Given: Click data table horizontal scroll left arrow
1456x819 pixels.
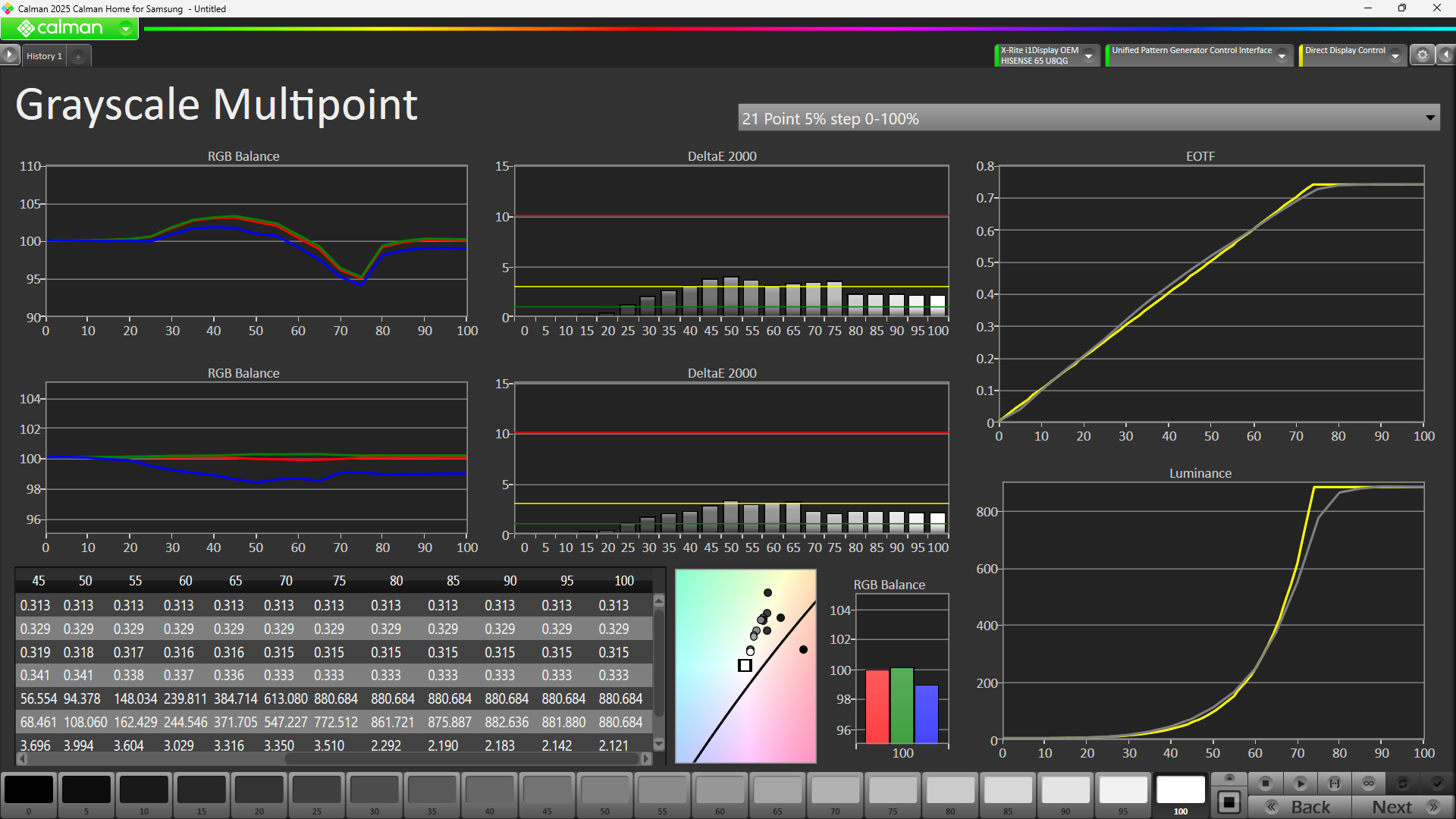Looking at the screenshot, I should tap(22, 758).
